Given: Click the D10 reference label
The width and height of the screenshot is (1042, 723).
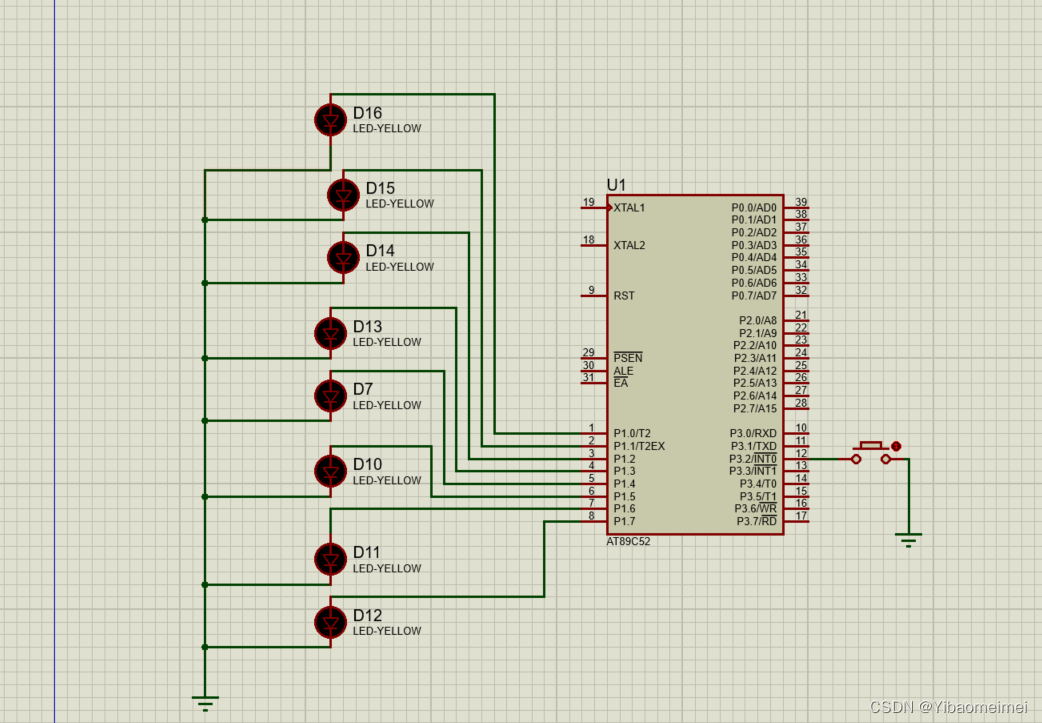Looking at the screenshot, I should (x=367, y=464).
